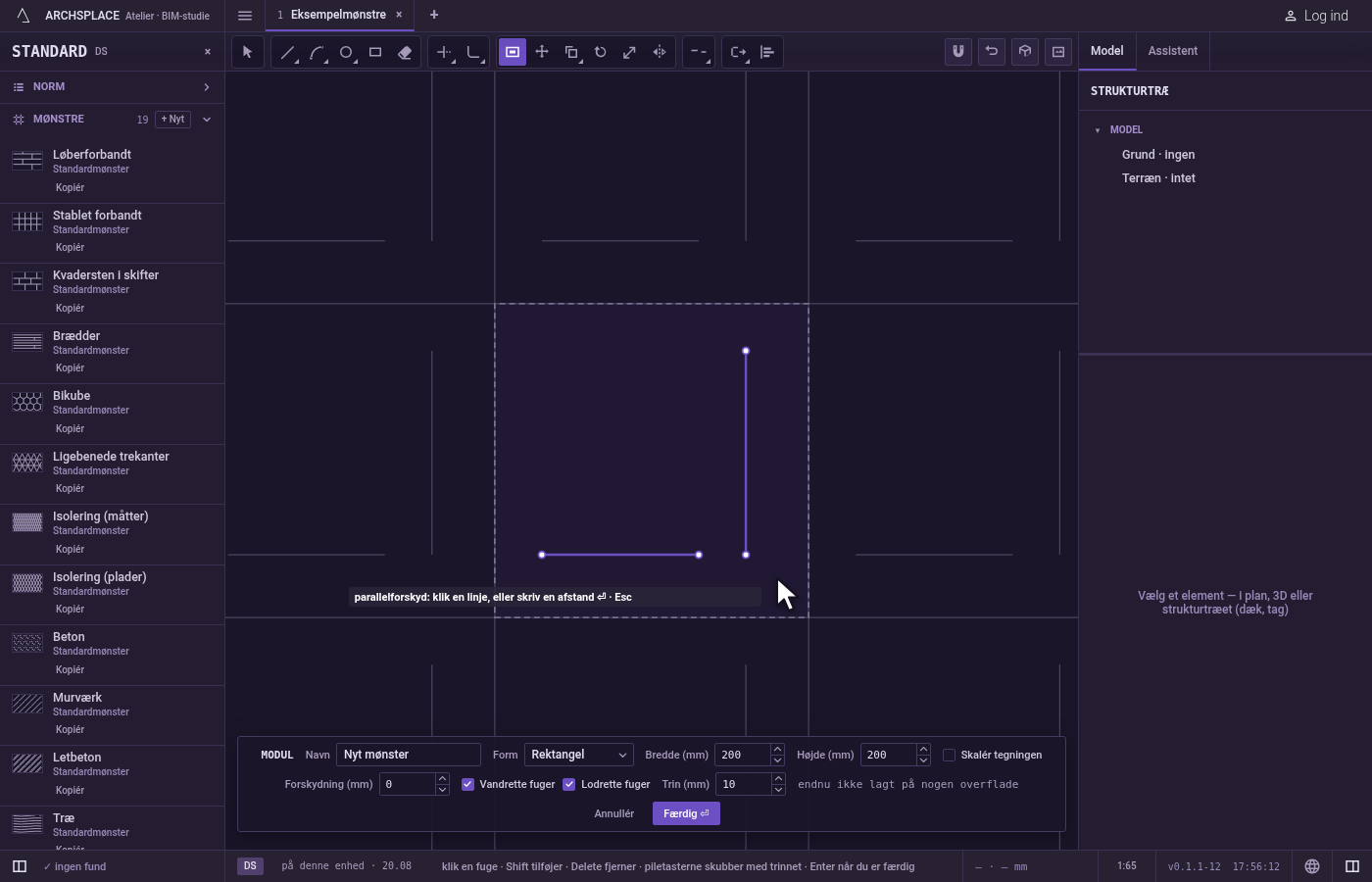
Task: Collapse the MODEL tree node
Action: (x=1098, y=130)
